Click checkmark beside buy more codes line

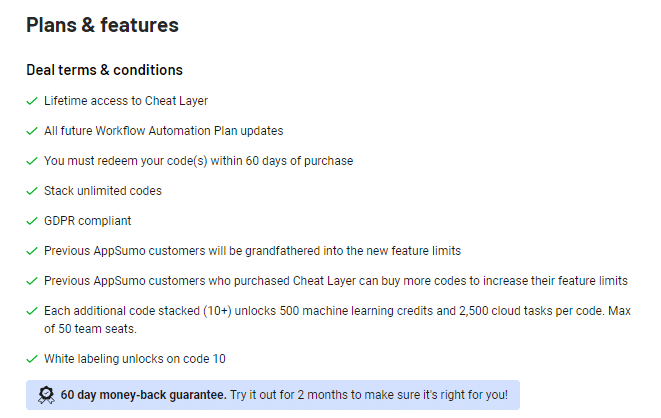[32, 281]
